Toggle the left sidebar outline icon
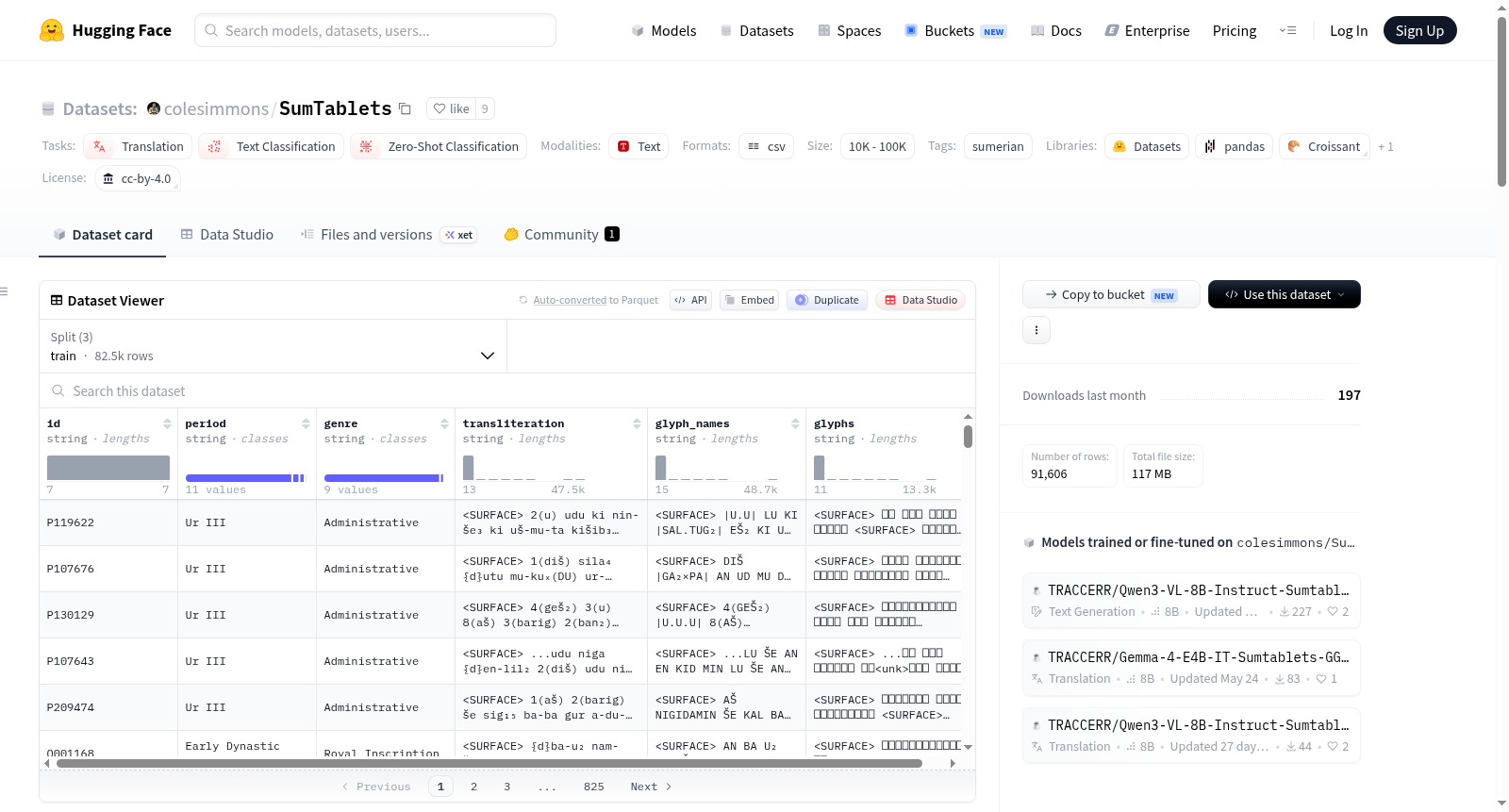1509x812 pixels. pyautogui.click(x=5, y=291)
